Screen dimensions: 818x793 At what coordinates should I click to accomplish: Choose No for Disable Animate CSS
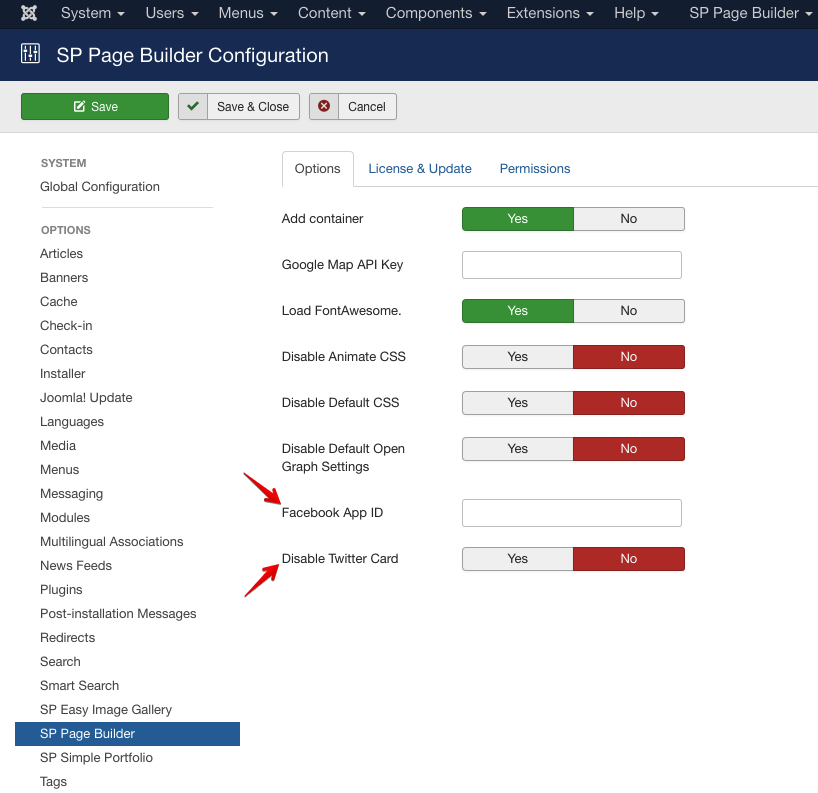[629, 357]
